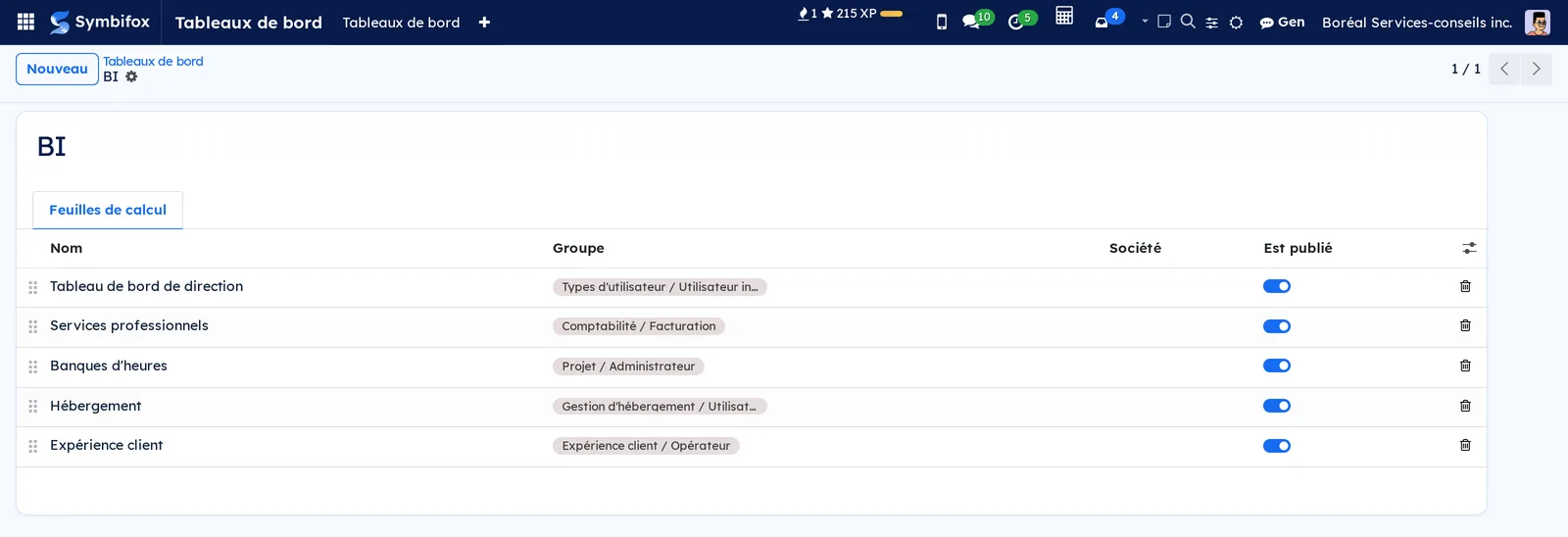Sort by the Nom column header

(67, 248)
